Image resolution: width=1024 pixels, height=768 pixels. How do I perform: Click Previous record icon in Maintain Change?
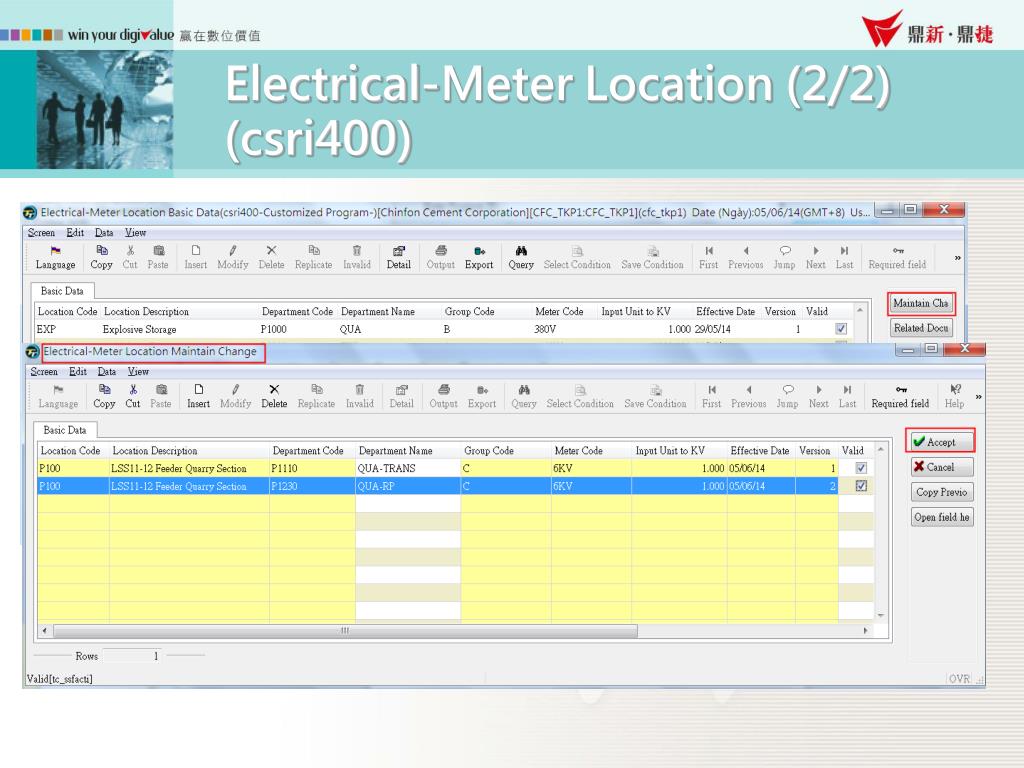749,389
